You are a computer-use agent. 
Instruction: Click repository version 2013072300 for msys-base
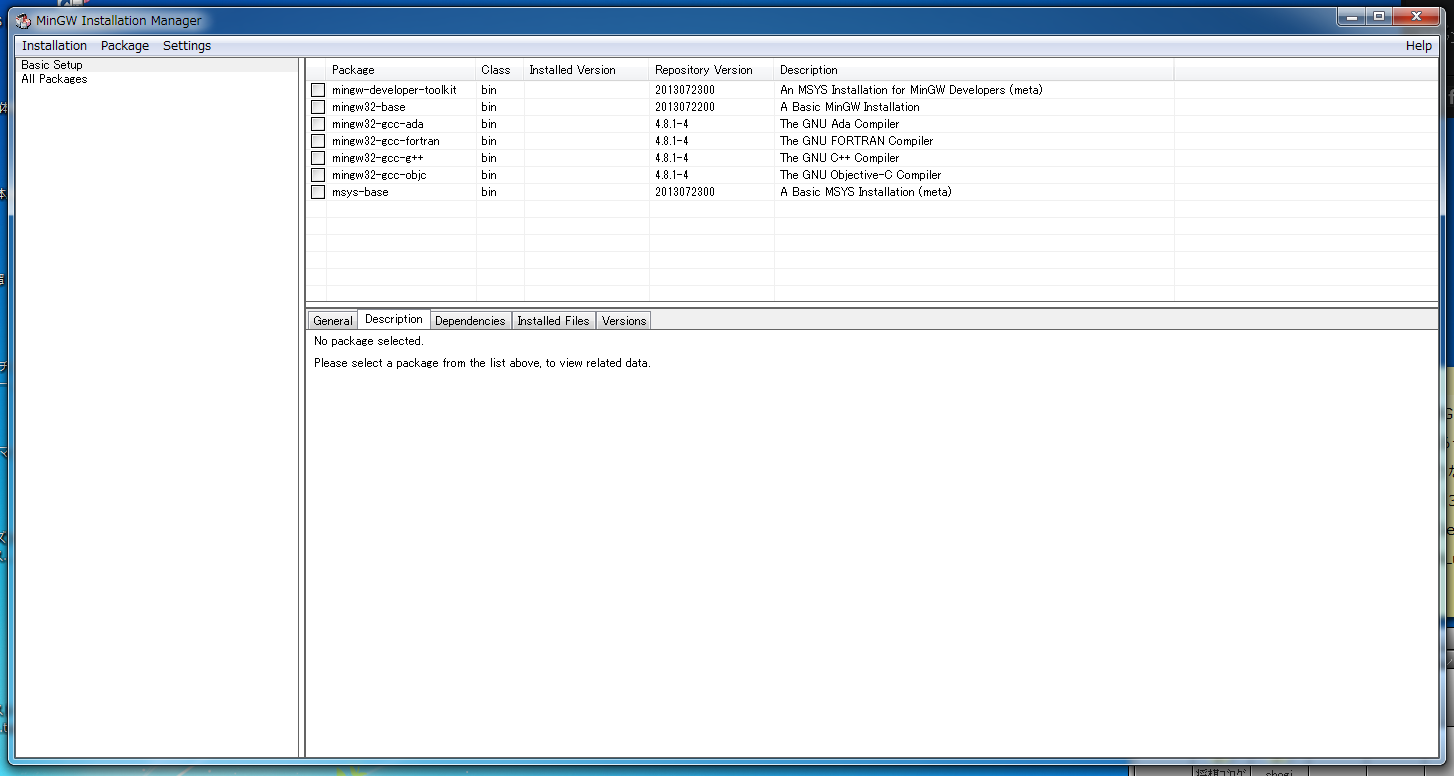click(685, 192)
